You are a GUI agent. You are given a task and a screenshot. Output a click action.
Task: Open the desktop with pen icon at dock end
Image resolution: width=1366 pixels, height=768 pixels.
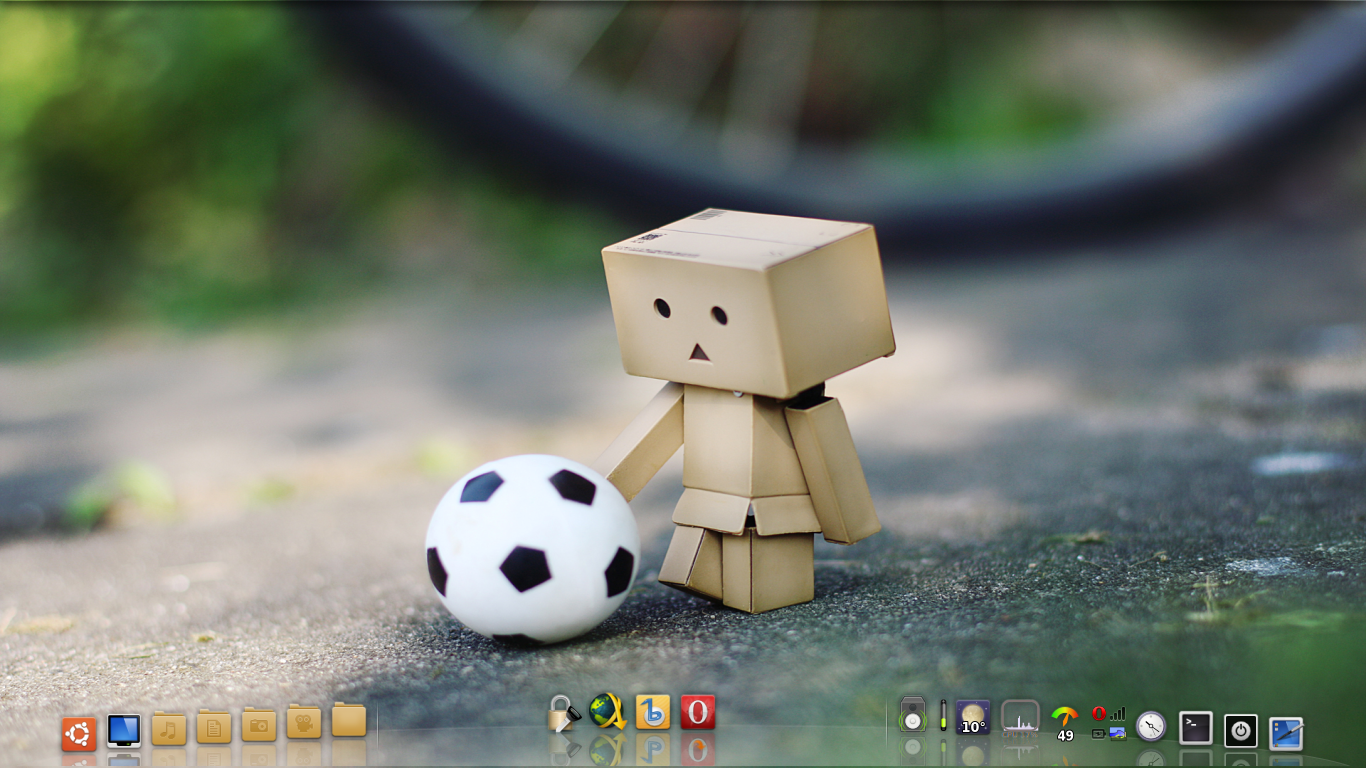pos(1286,733)
